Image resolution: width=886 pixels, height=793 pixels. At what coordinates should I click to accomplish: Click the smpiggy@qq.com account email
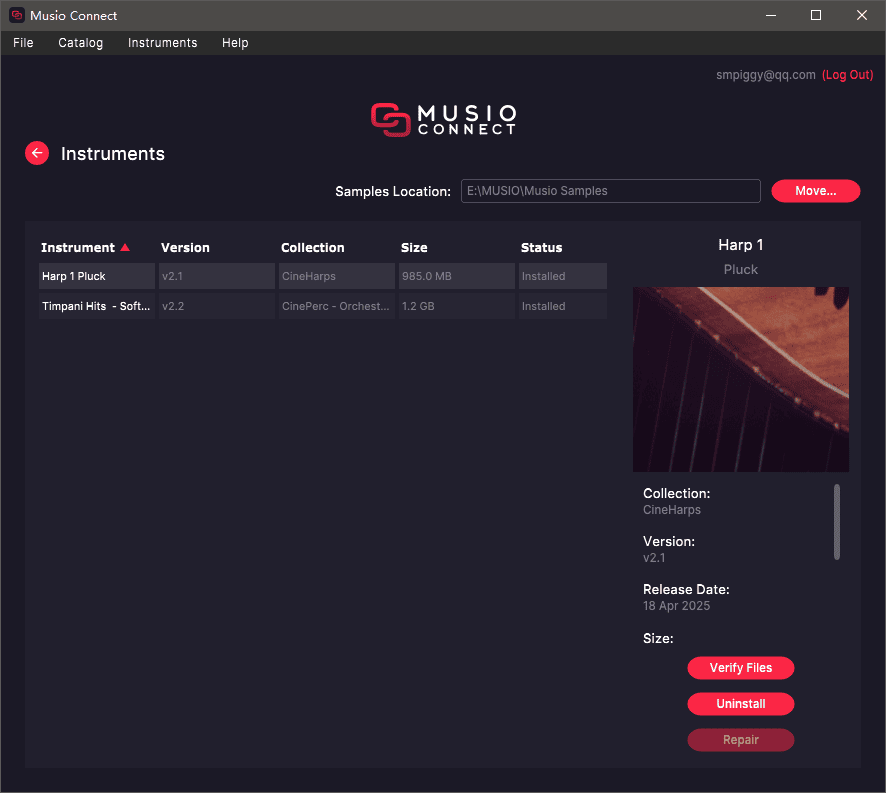point(766,75)
